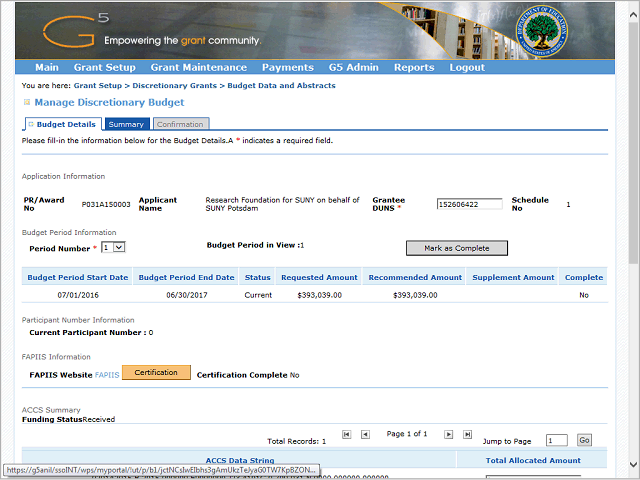640x480 pixels.
Task: Open the Grant Maintenance menu
Action: (x=199, y=67)
